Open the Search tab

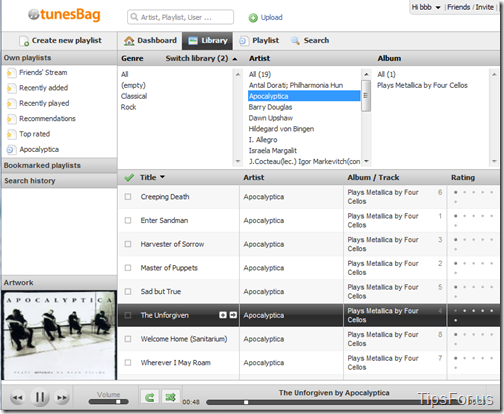click(x=310, y=41)
